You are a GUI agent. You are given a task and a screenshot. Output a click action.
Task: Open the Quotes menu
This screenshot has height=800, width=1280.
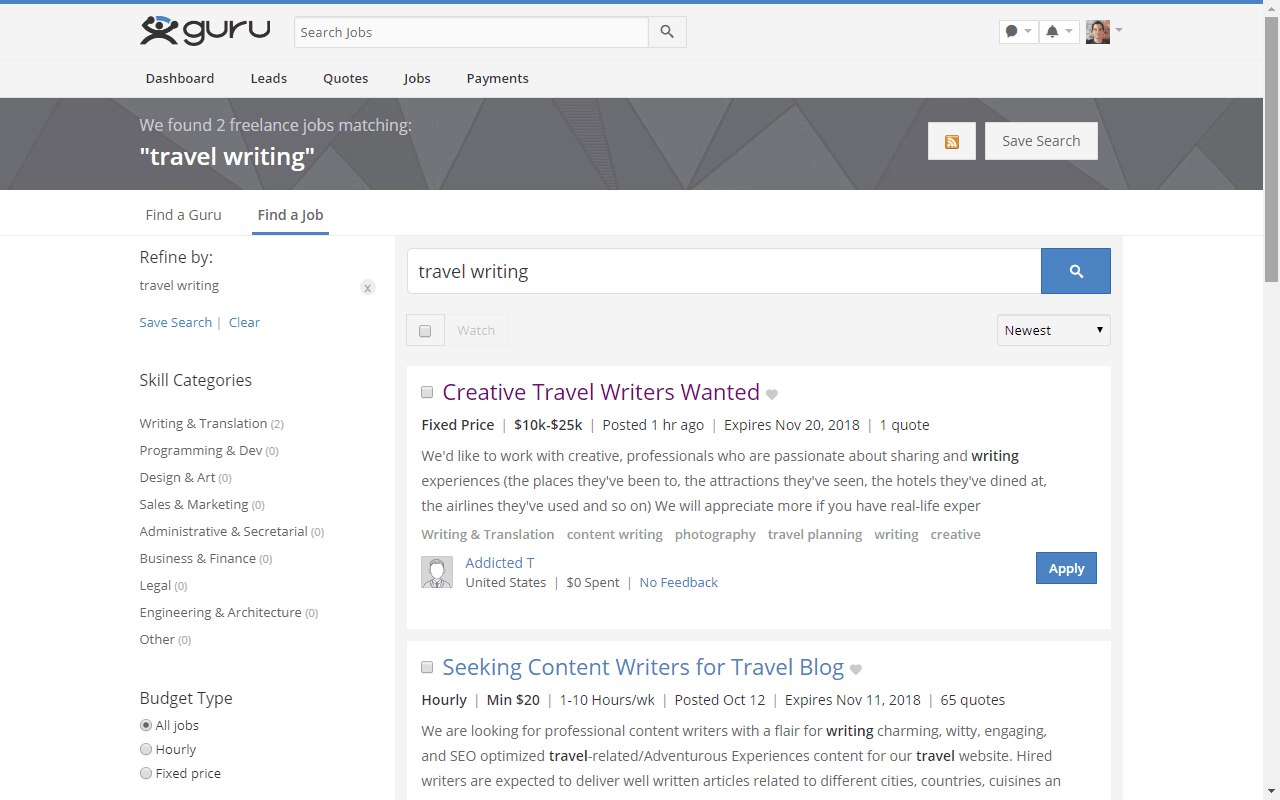(346, 78)
